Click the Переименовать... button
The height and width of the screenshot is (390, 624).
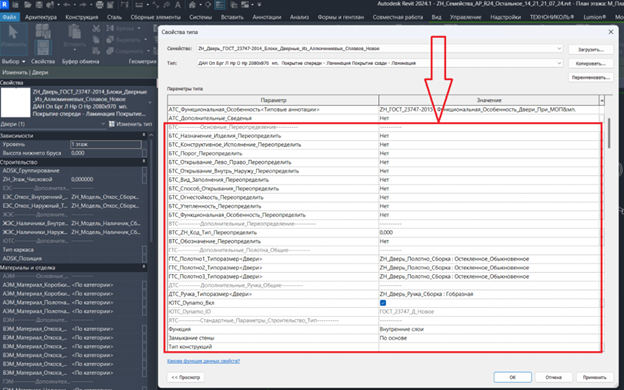(x=591, y=78)
